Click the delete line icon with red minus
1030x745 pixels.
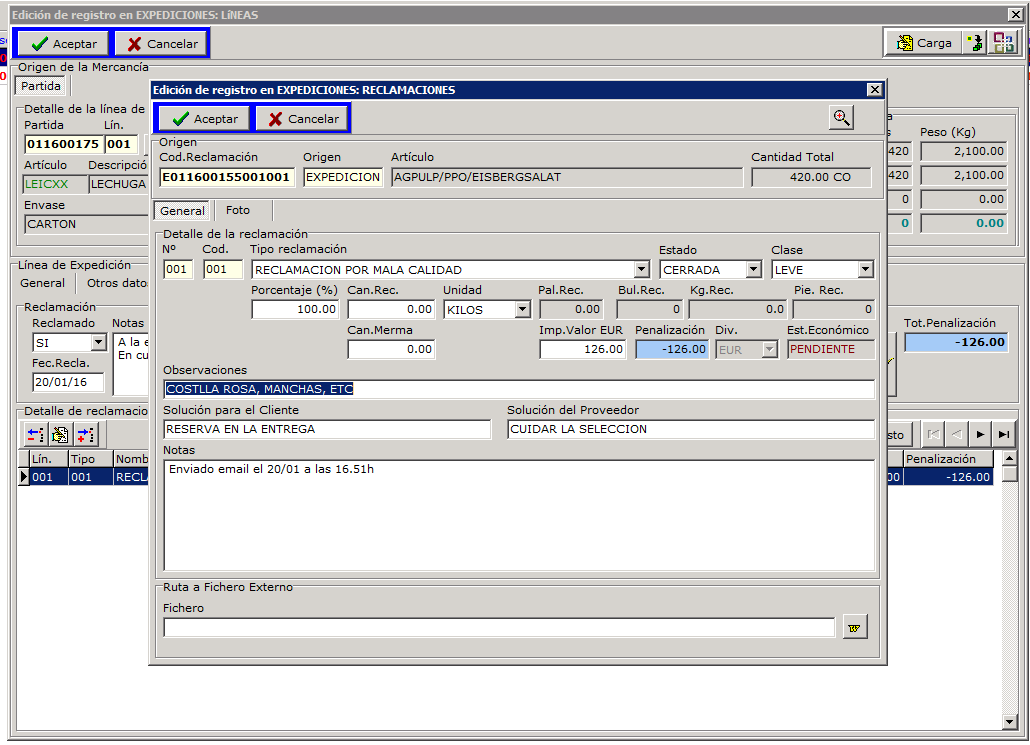(35, 435)
